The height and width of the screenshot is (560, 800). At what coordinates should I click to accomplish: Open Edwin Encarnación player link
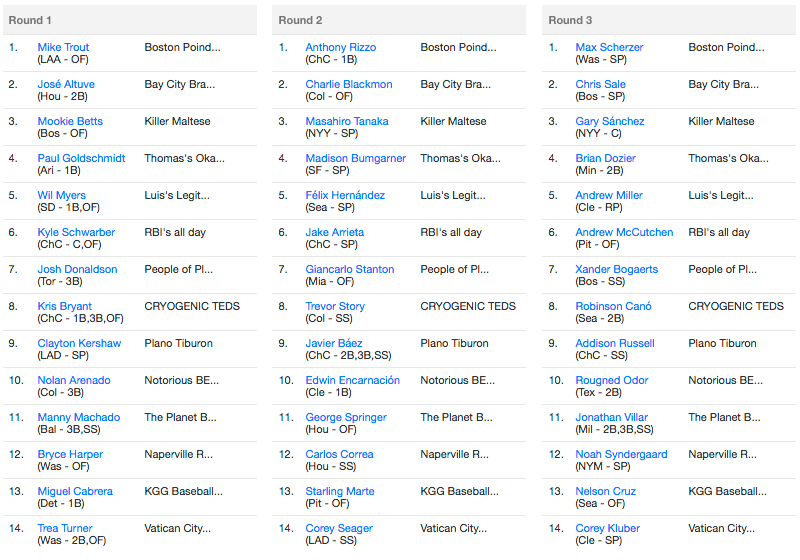353,380
